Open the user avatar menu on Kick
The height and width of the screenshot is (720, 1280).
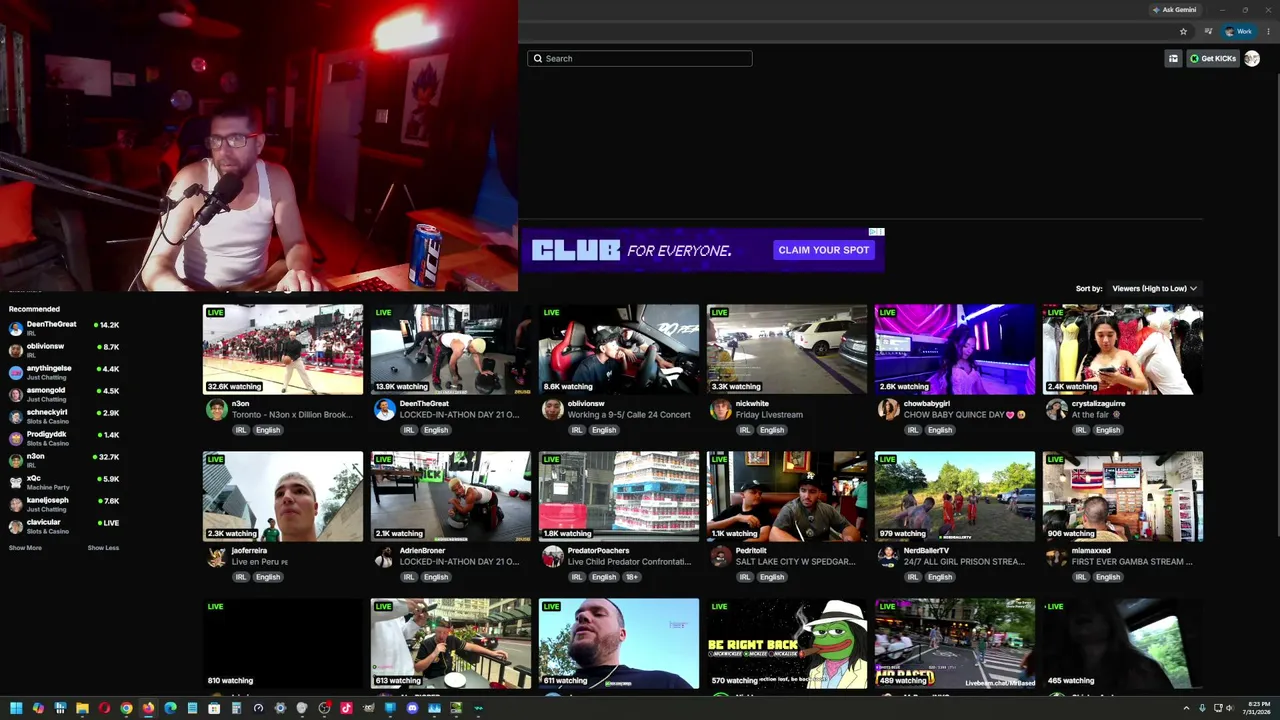pos(1252,58)
